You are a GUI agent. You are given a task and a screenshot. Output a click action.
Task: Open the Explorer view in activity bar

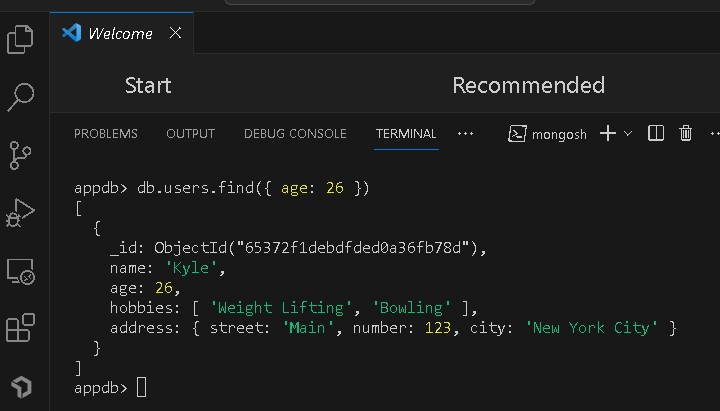20,39
